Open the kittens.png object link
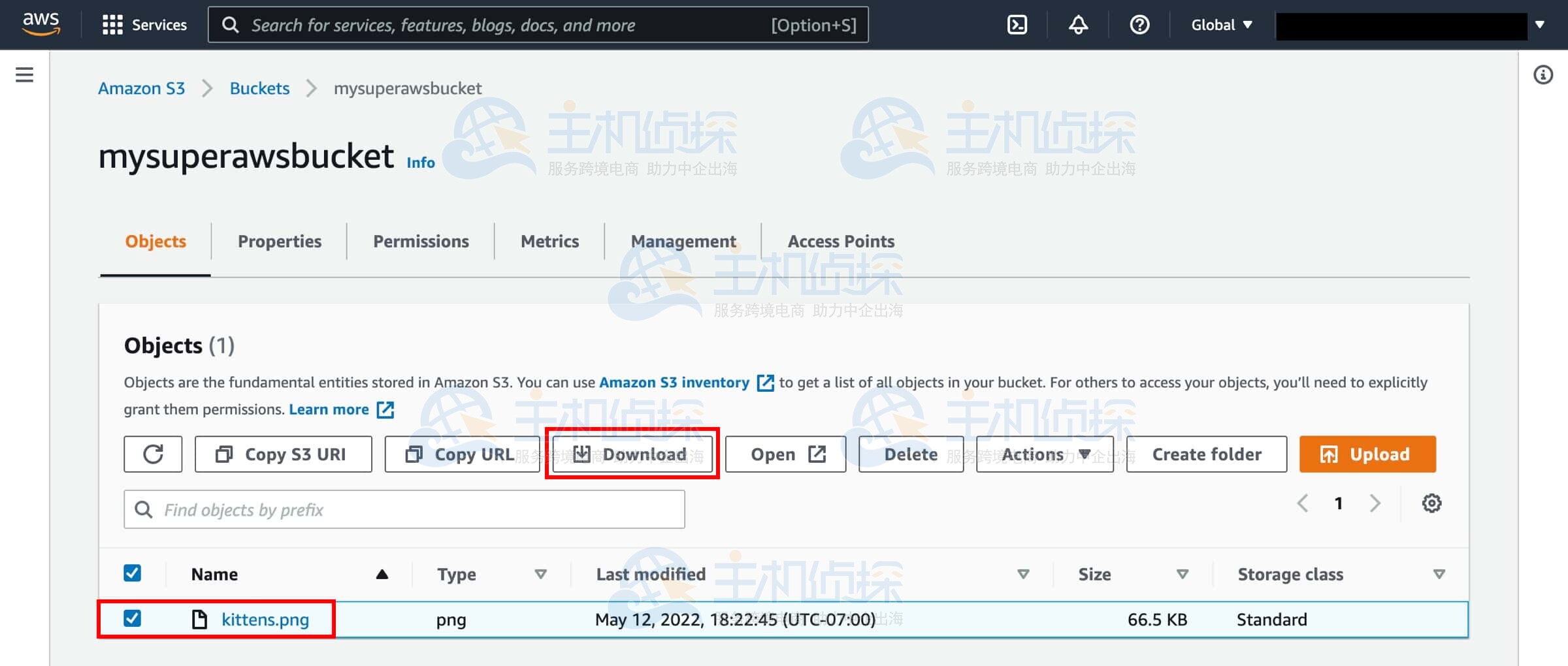The width and height of the screenshot is (1568, 666). point(265,619)
